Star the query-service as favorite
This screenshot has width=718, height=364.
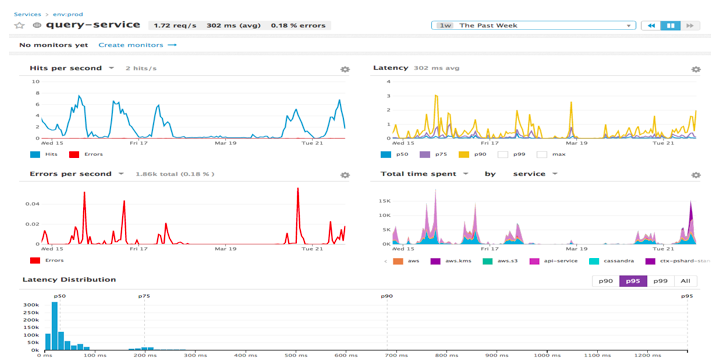click(x=19, y=25)
